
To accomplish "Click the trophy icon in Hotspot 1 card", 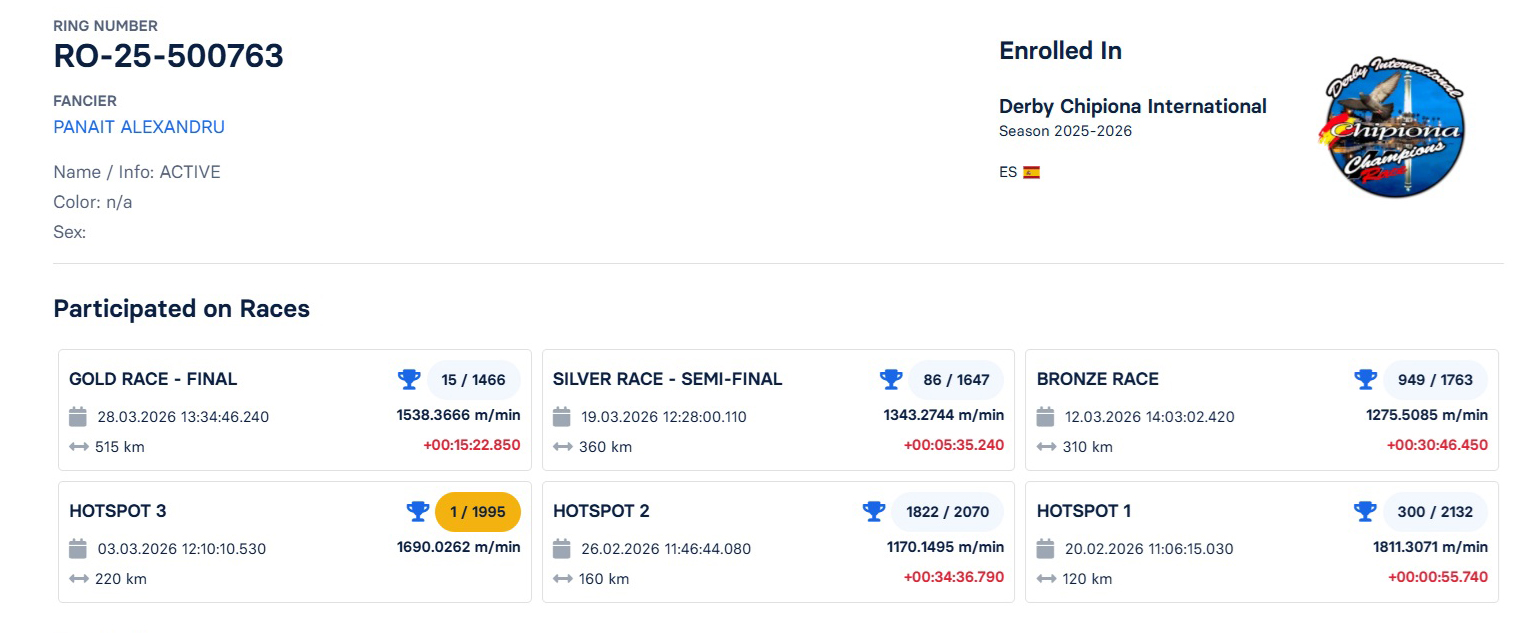I will (1365, 511).
